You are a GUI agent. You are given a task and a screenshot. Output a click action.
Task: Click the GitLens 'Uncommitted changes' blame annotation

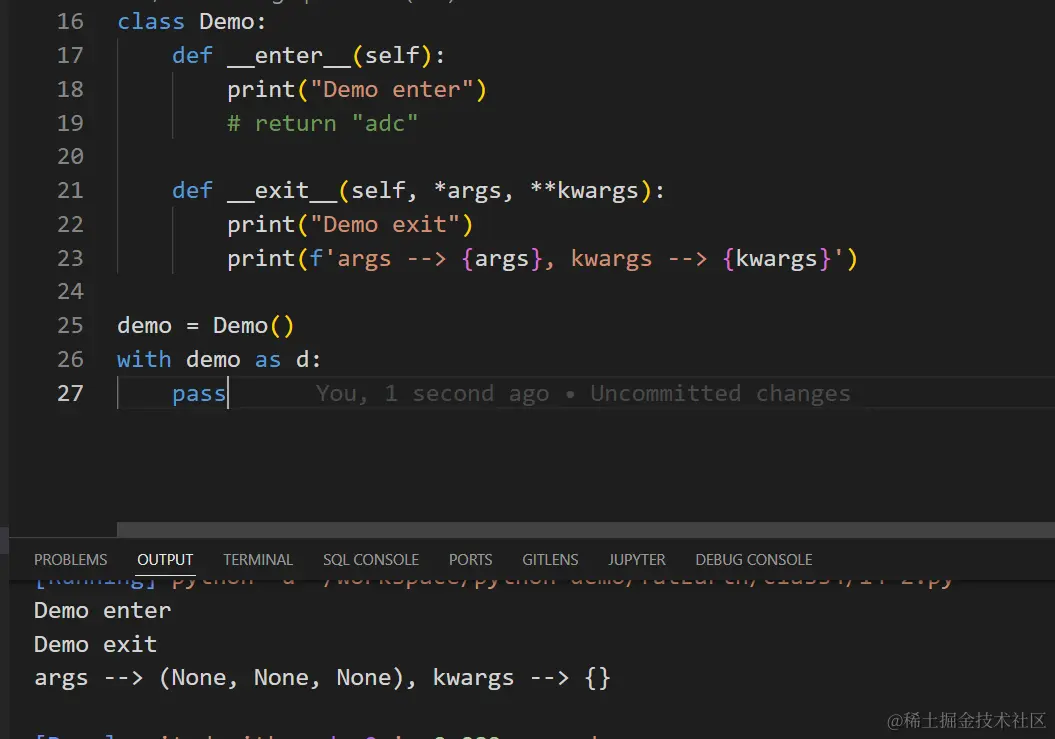583,393
